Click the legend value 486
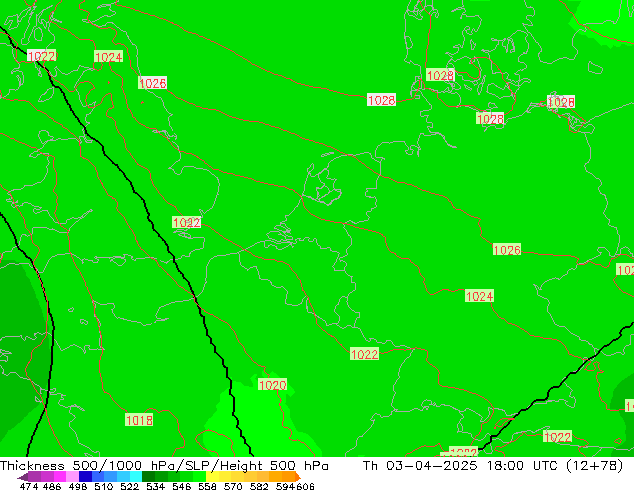634x490 pixels. [x=52, y=486]
